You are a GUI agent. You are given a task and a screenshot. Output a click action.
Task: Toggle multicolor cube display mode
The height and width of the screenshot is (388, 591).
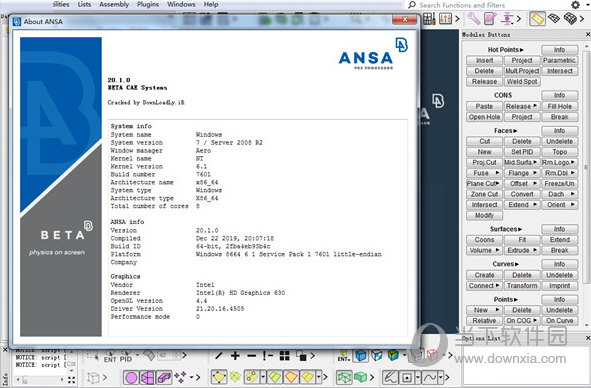(x=393, y=356)
